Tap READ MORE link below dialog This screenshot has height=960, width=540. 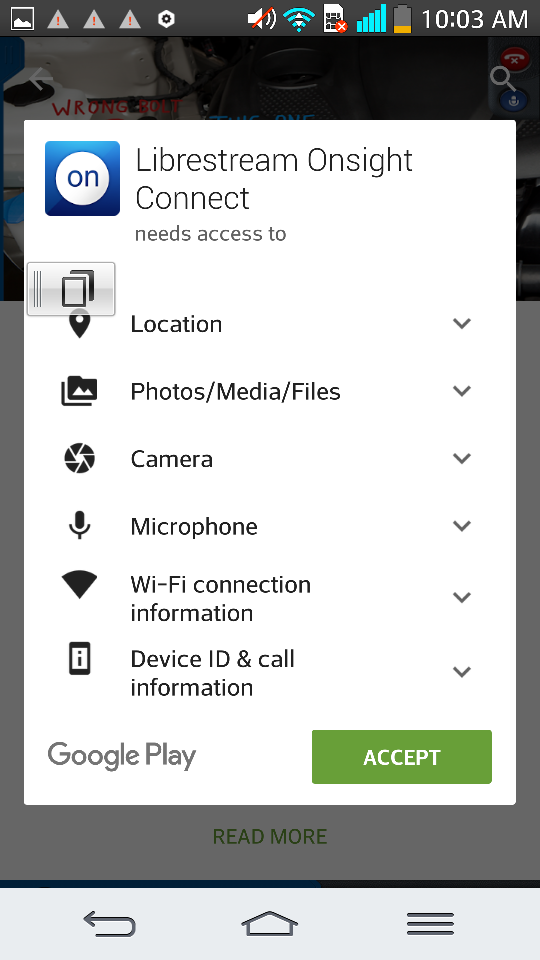tap(269, 836)
